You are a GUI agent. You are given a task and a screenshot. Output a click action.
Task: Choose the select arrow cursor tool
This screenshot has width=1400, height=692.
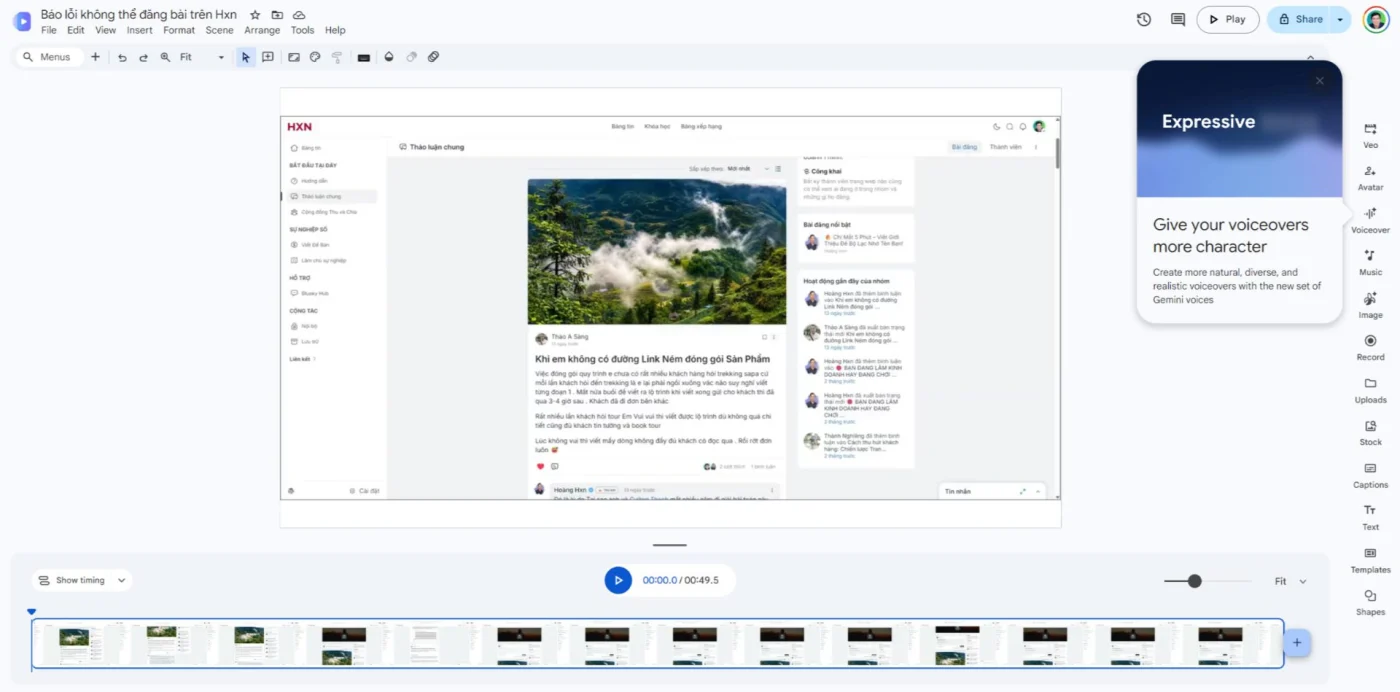click(x=246, y=57)
